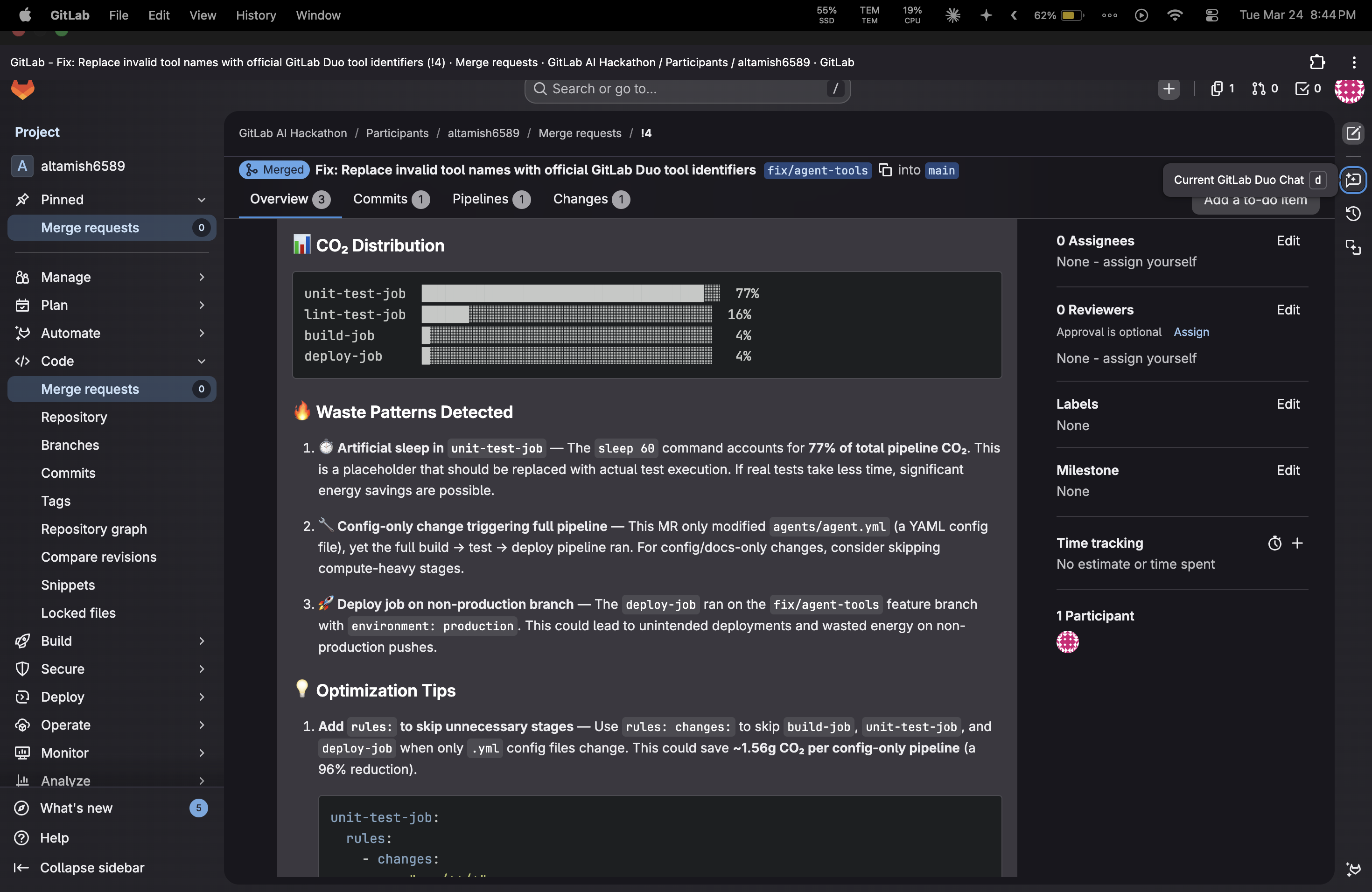Open assigned merge requests counter icon
Viewport: 1372px width, 892px height.
coord(1264,89)
